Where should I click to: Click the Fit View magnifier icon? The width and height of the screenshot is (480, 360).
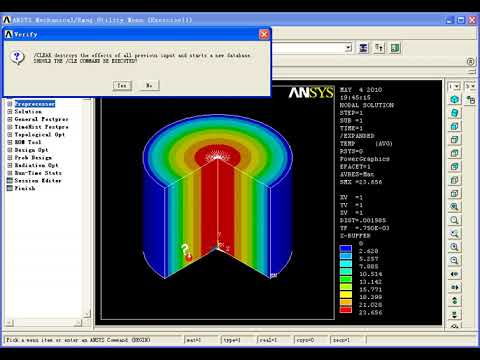[x=454, y=207]
